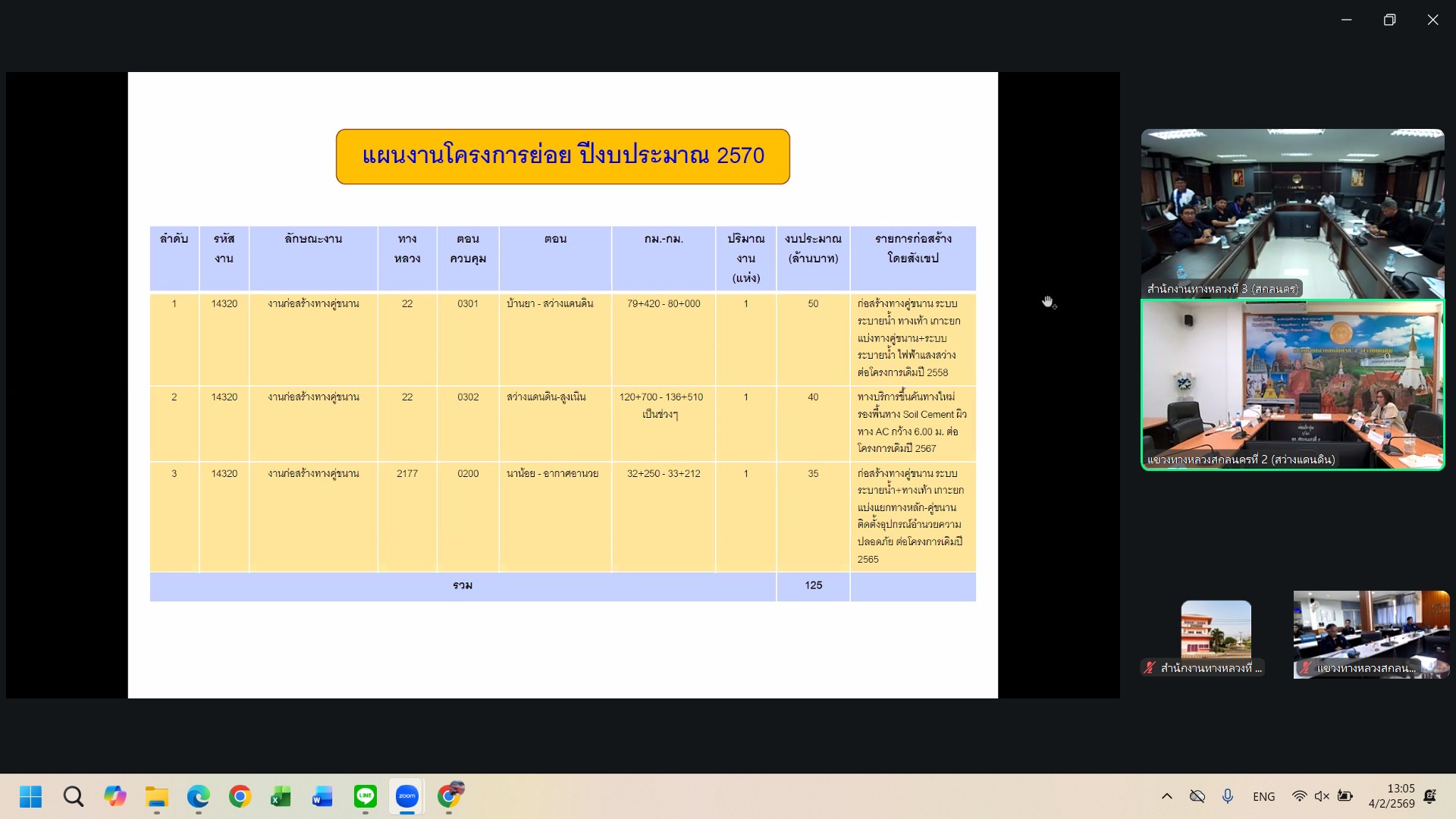Select the แขวงทางหลวงสกลนครที่ 2 (สว่างแดนดิน) video
The width and height of the screenshot is (1456, 819).
pos(1292,384)
